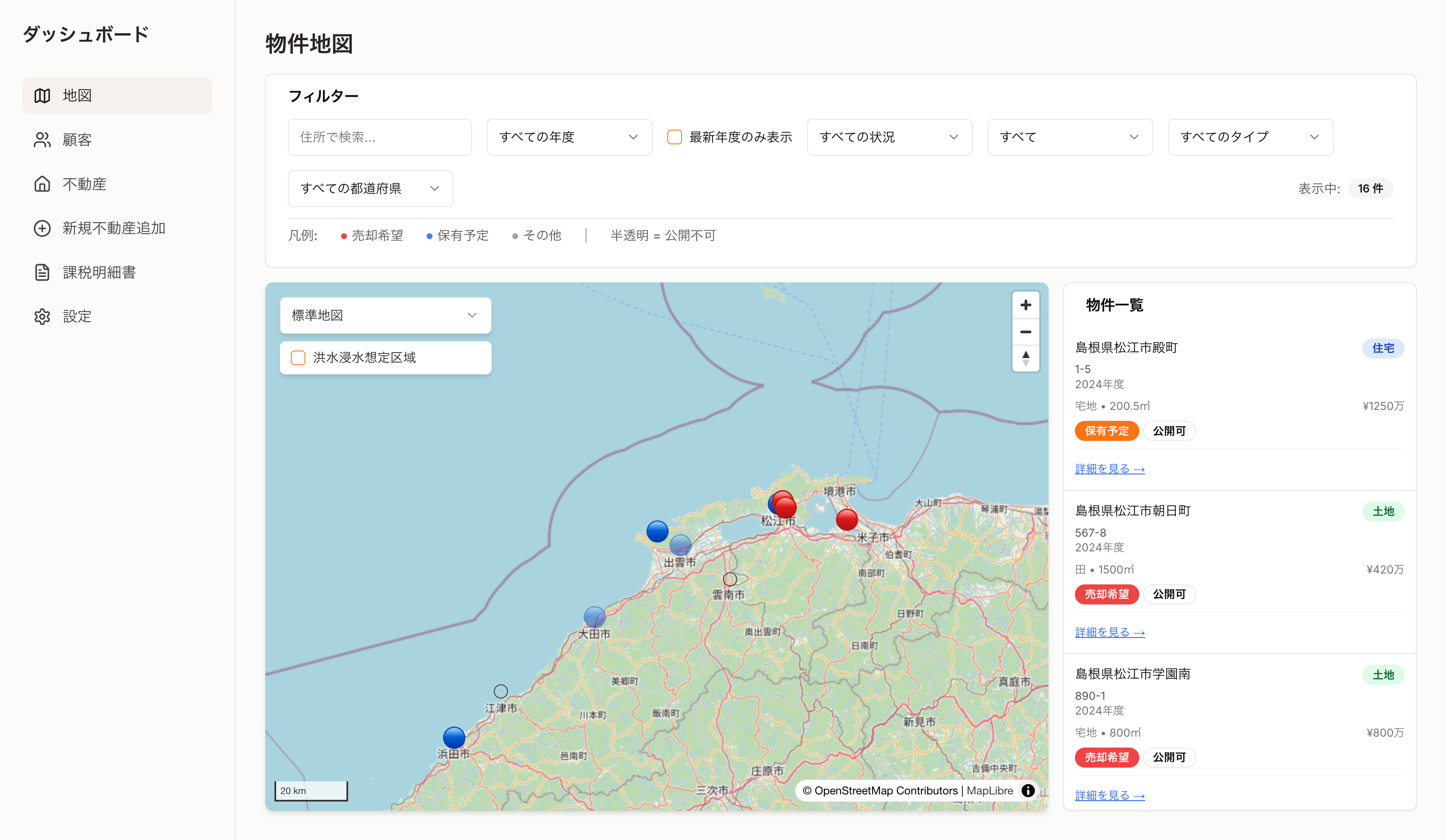This screenshot has width=1446, height=840.
Task: Click the real estate (不動産) house icon
Action: (x=42, y=184)
